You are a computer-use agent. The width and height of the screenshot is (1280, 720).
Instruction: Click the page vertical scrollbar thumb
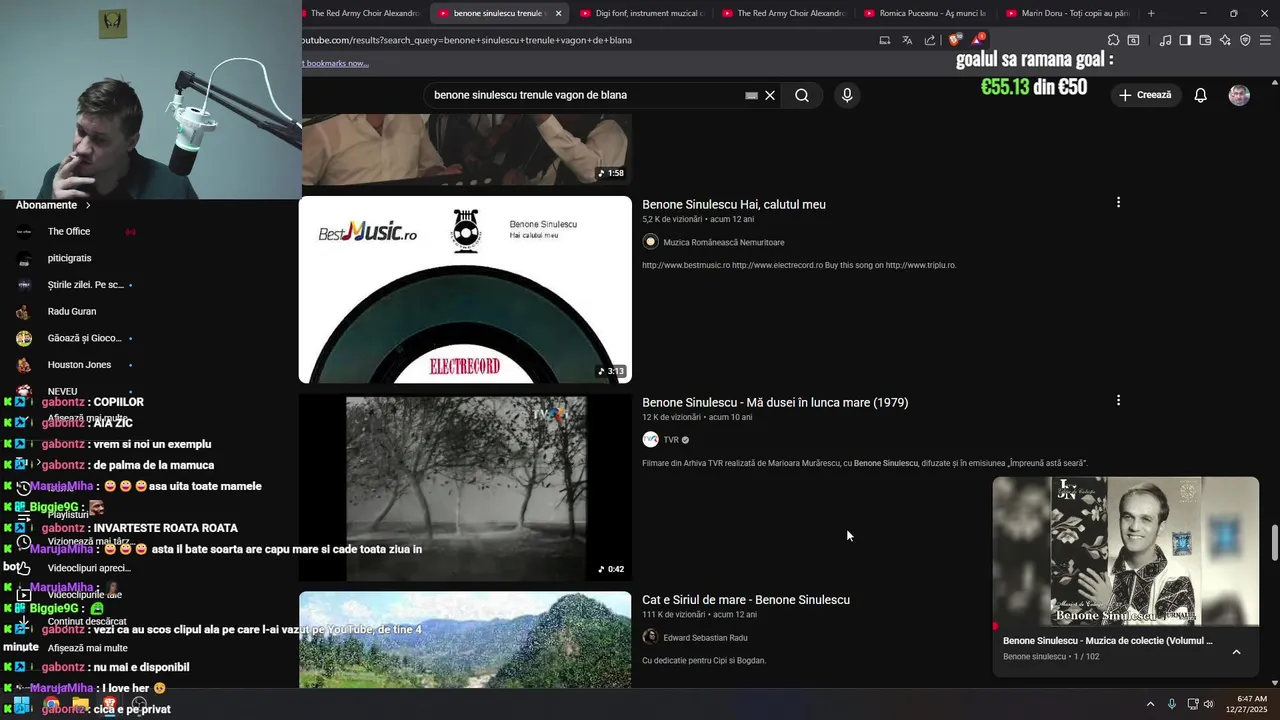click(1274, 543)
